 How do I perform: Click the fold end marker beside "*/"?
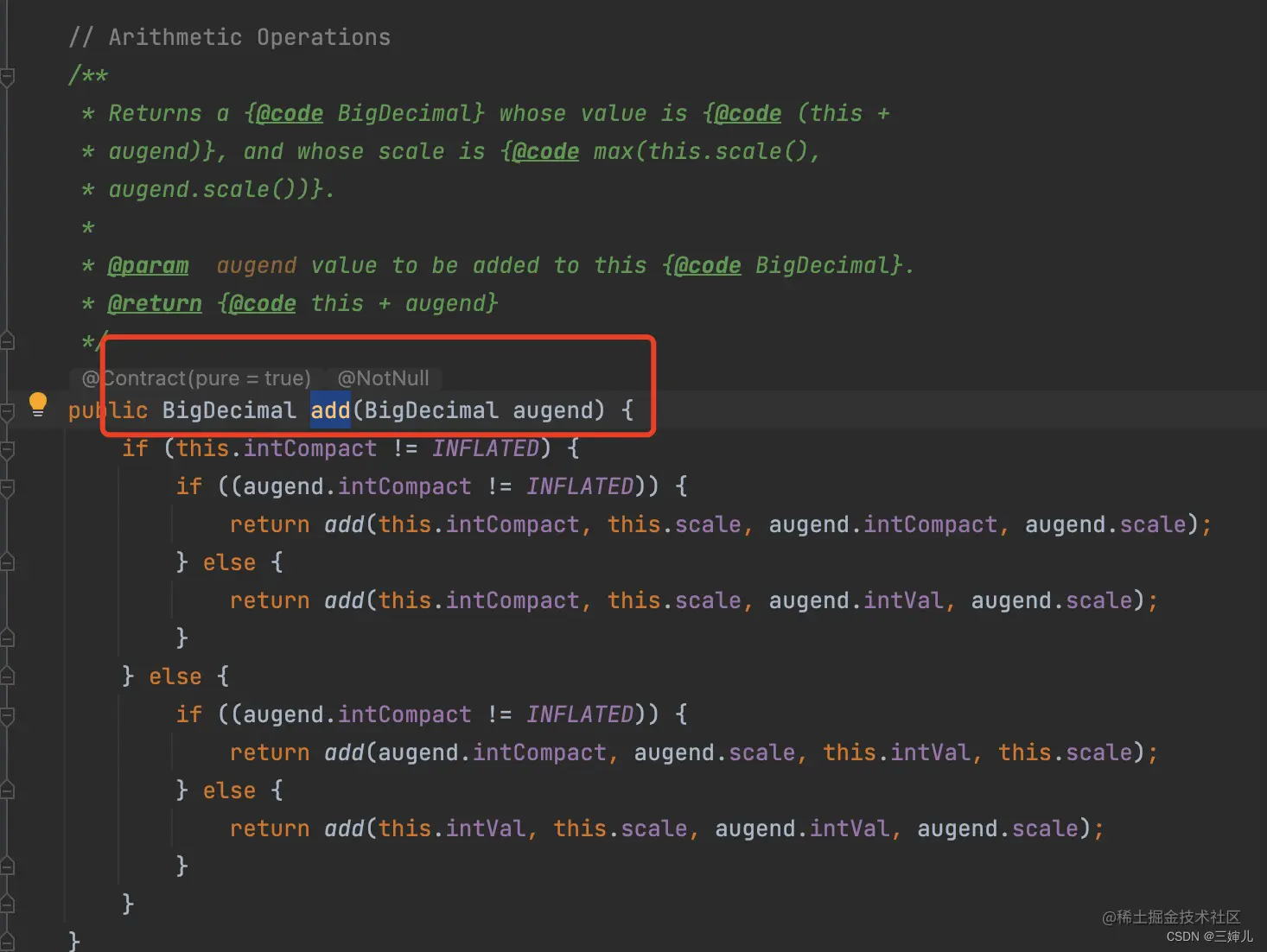(7, 340)
